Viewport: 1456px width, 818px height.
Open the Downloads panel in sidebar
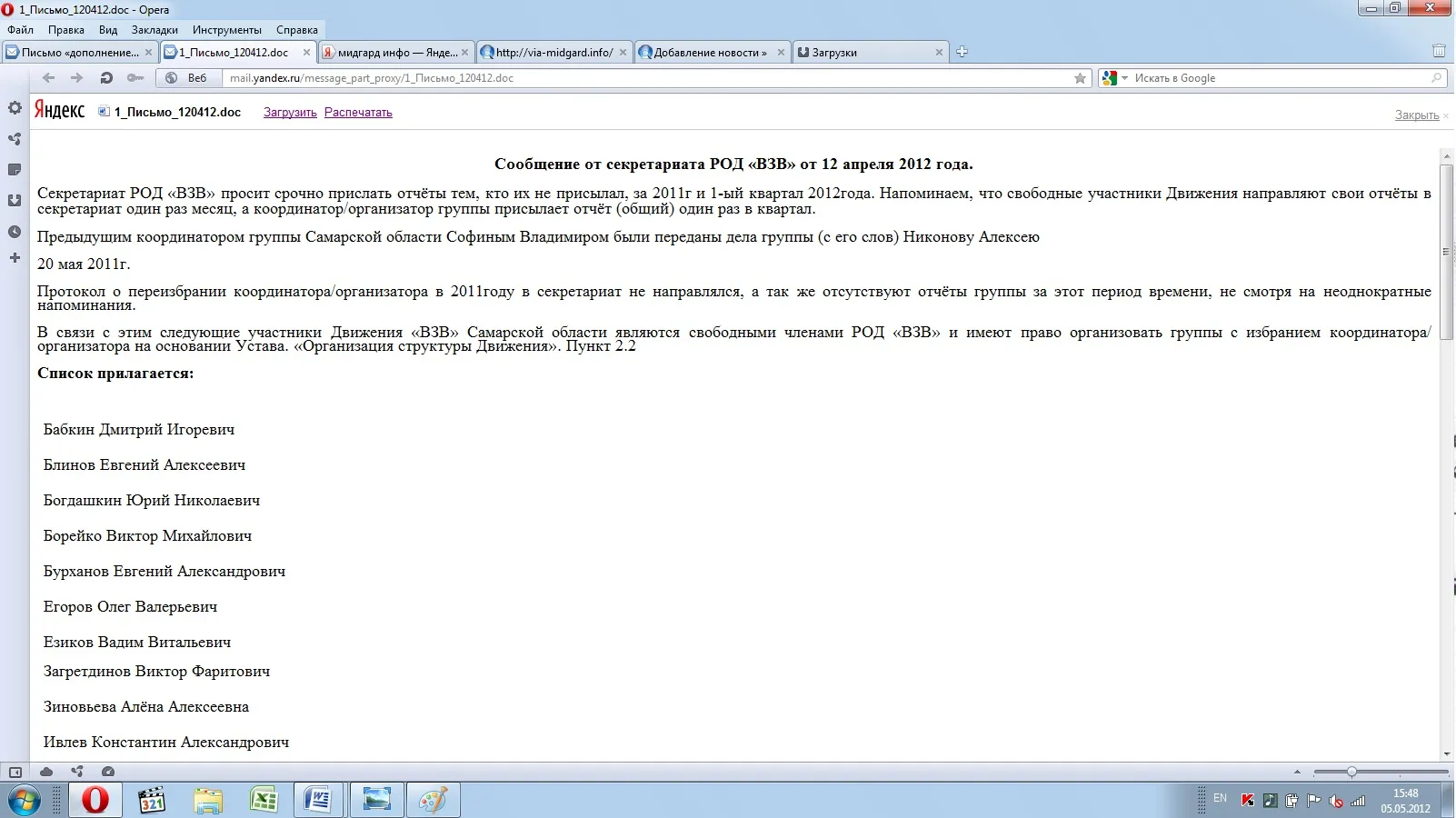coord(15,201)
